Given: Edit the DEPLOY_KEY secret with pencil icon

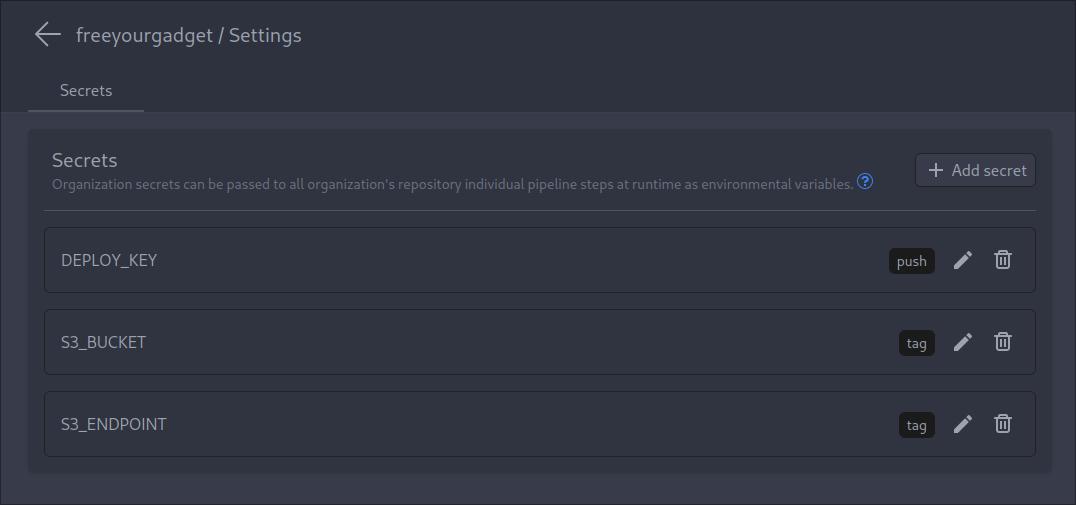Looking at the screenshot, I should (963, 260).
